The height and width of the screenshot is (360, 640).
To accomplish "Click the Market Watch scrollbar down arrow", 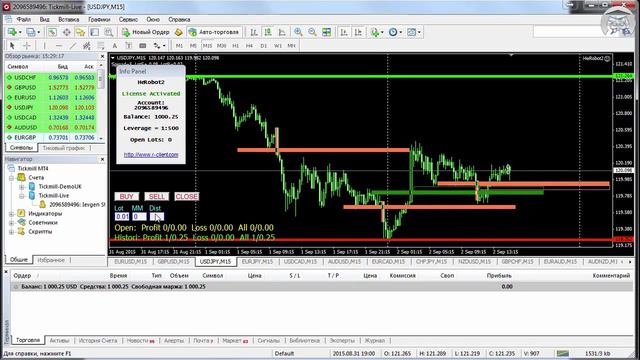I will coord(101,138).
